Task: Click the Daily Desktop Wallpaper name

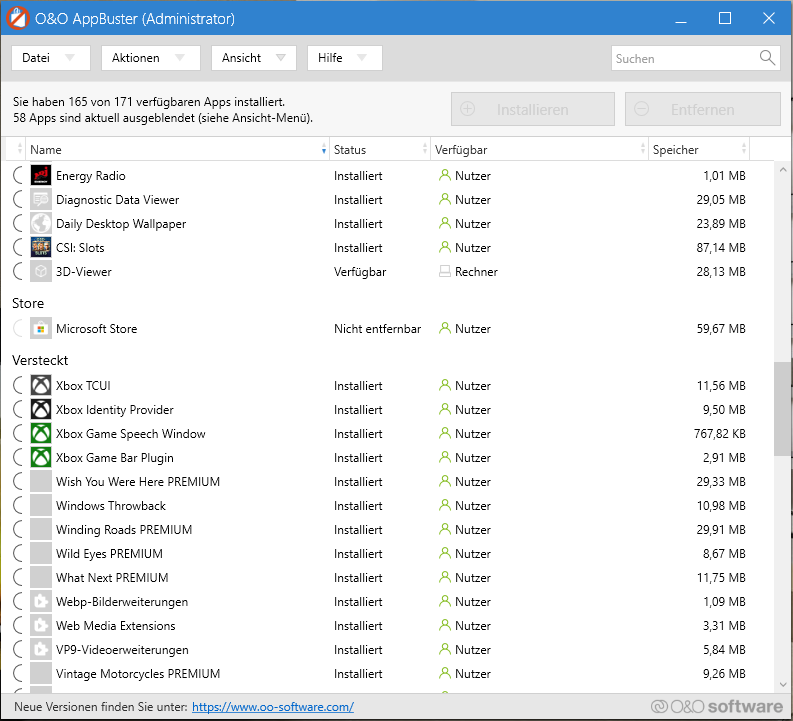Action: tap(121, 224)
